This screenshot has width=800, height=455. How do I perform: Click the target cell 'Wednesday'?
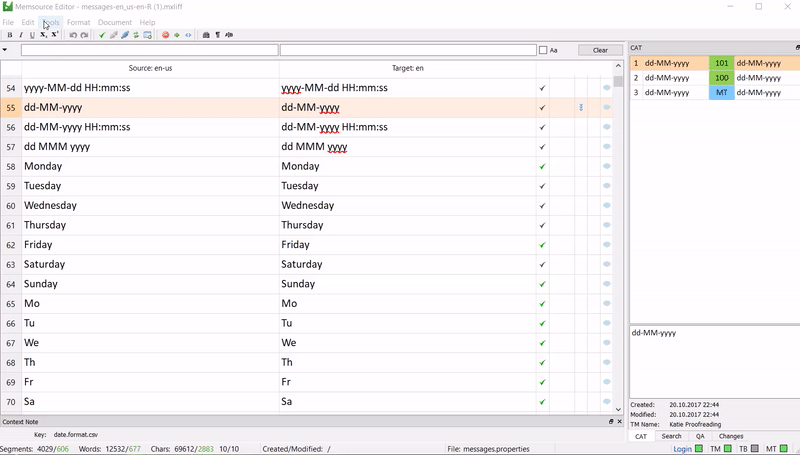[x=407, y=206]
